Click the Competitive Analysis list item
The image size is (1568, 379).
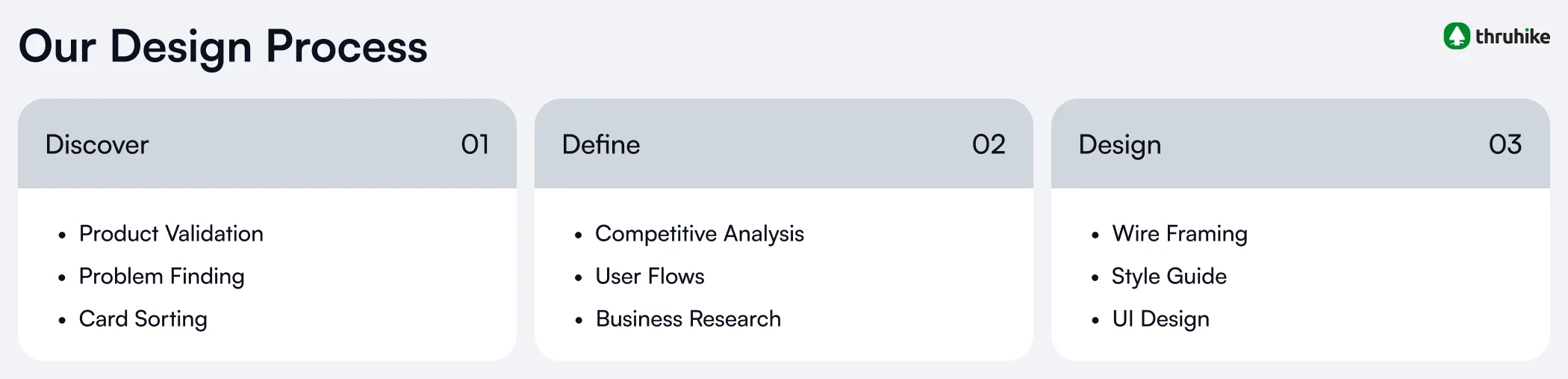click(x=699, y=234)
